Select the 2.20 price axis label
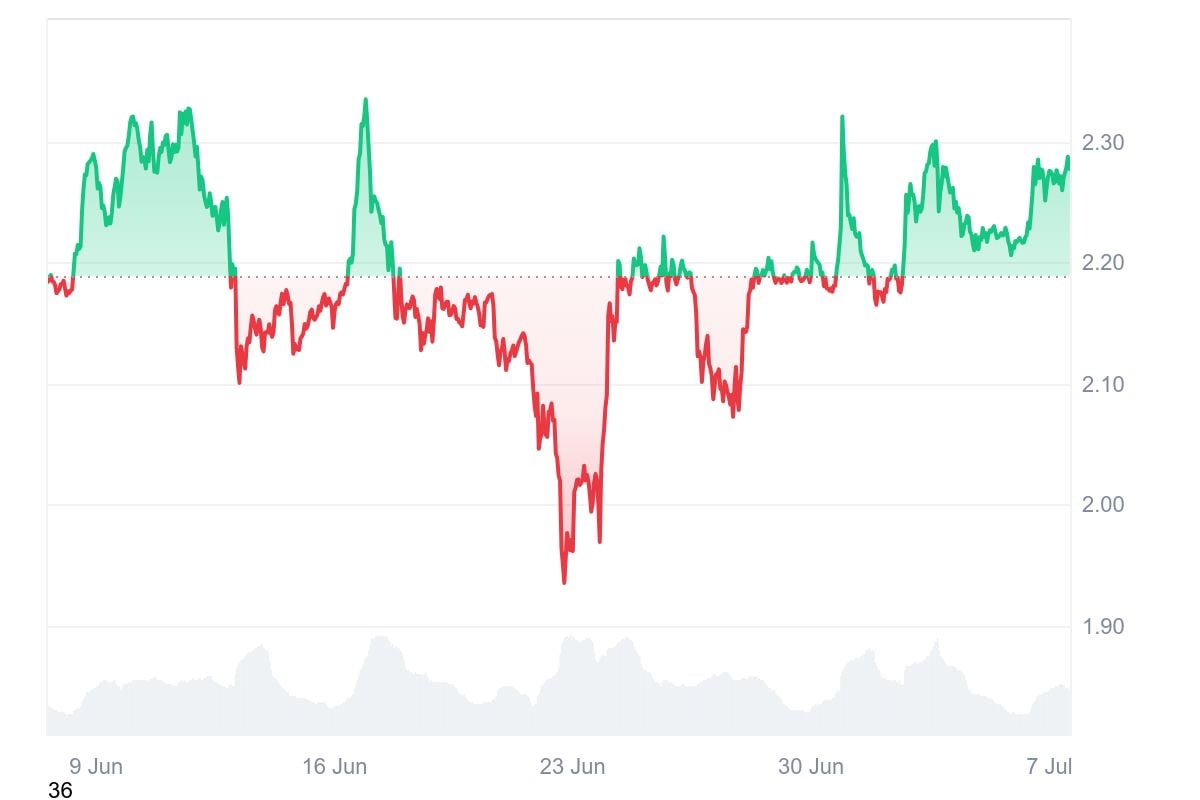The image size is (1200, 800). pos(1103,263)
